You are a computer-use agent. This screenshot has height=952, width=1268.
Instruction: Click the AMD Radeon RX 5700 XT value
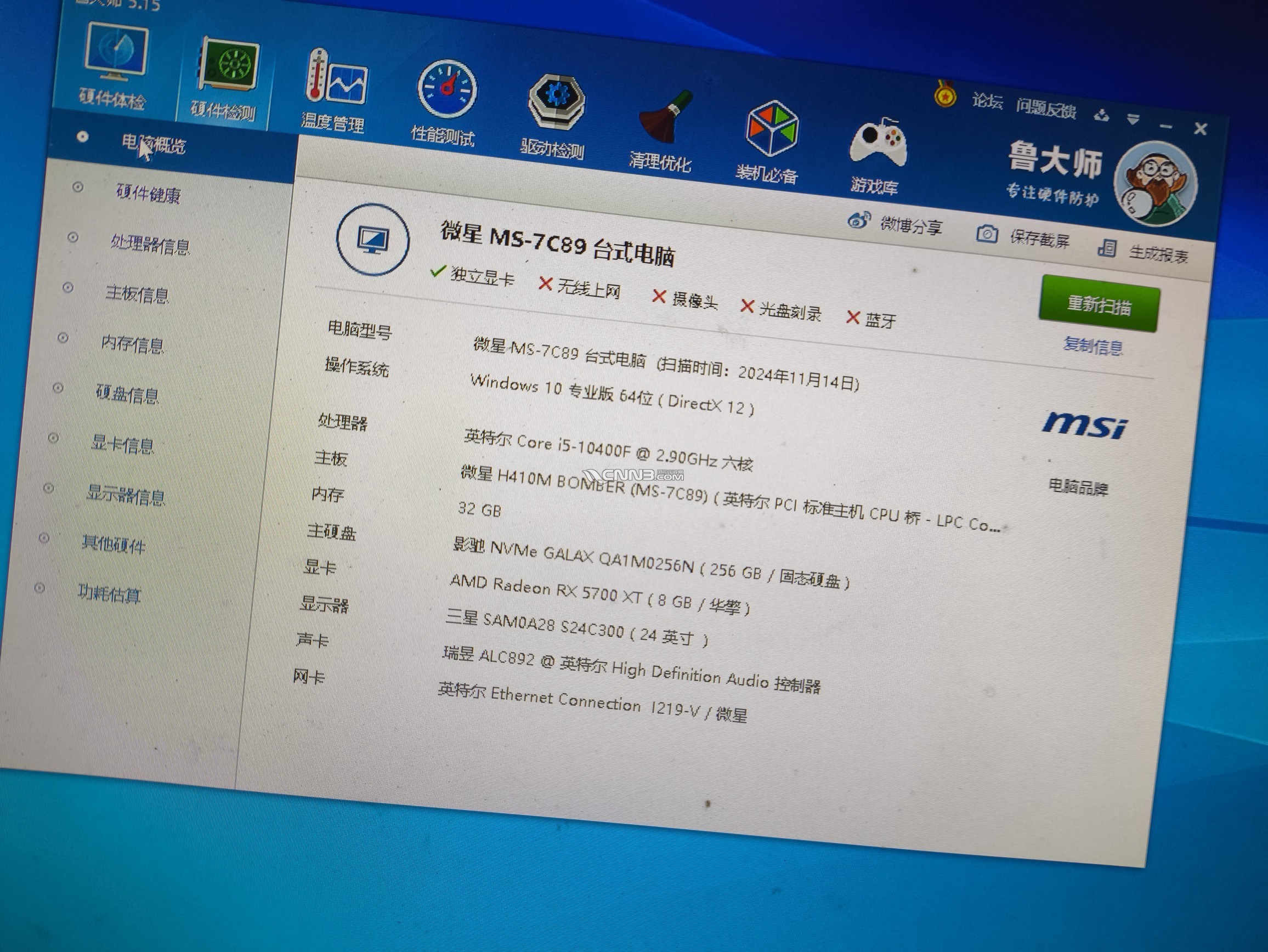coord(600,594)
